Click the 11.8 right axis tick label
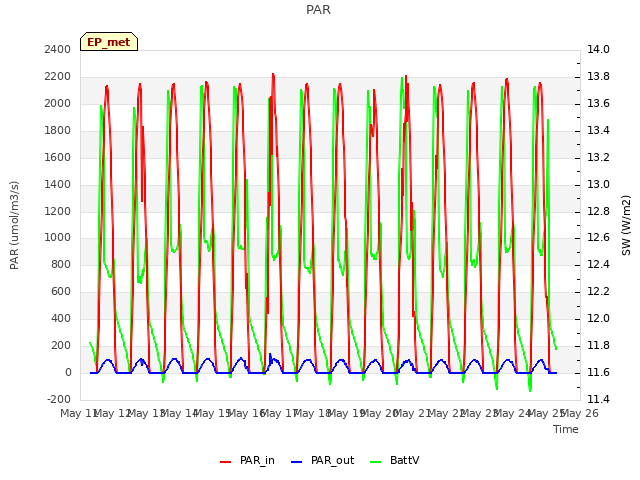Viewport: 640px width, 480px height. click(598, 345)
